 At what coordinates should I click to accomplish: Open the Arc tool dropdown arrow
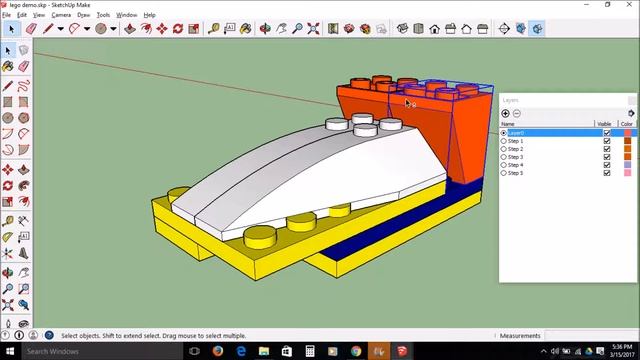tap(87, 29)
